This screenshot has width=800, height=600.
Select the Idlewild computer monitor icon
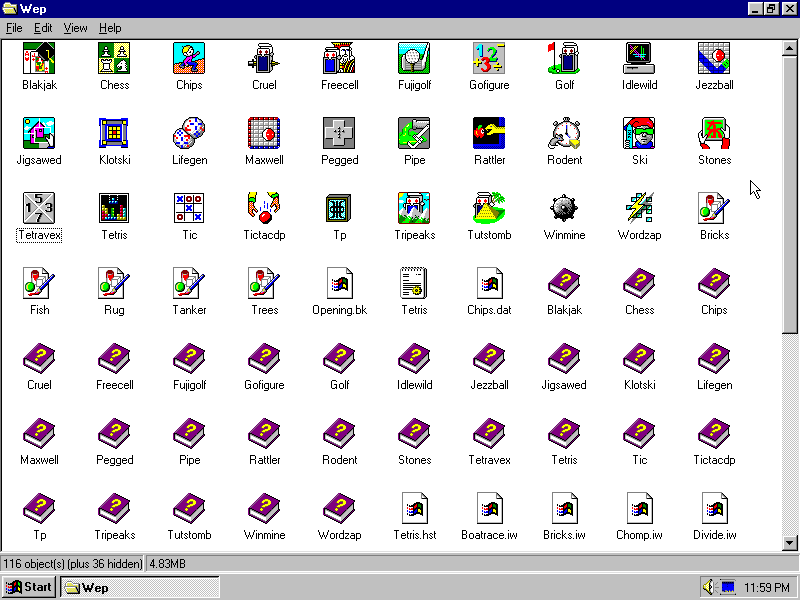(639, 58)
